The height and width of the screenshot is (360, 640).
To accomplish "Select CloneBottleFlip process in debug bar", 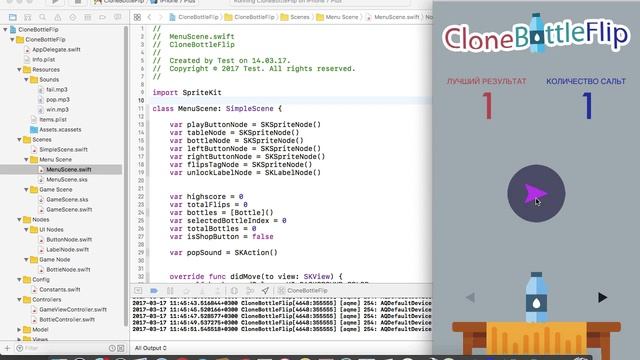I will (302, 291).
